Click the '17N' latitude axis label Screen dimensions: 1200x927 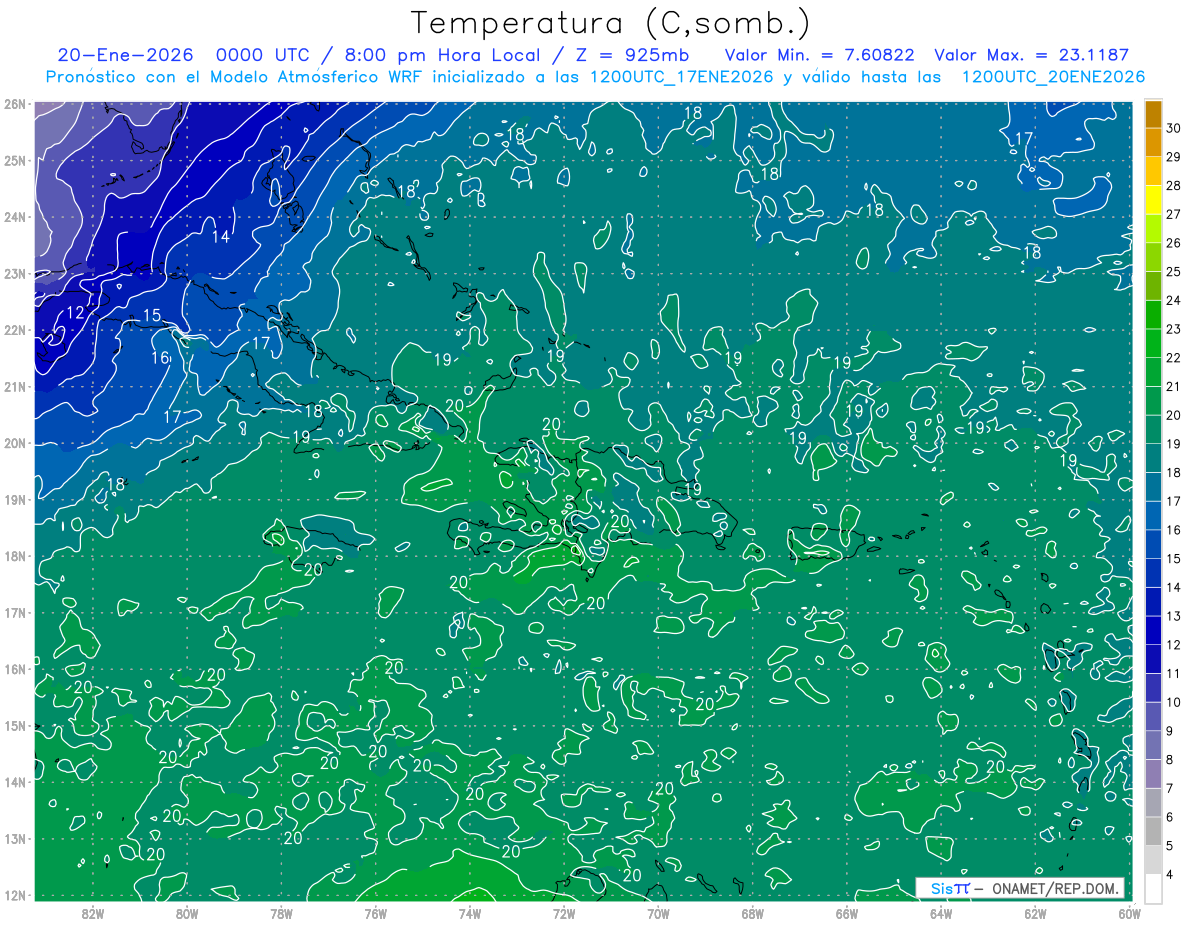pyautogui.click(x=14, y=612)
